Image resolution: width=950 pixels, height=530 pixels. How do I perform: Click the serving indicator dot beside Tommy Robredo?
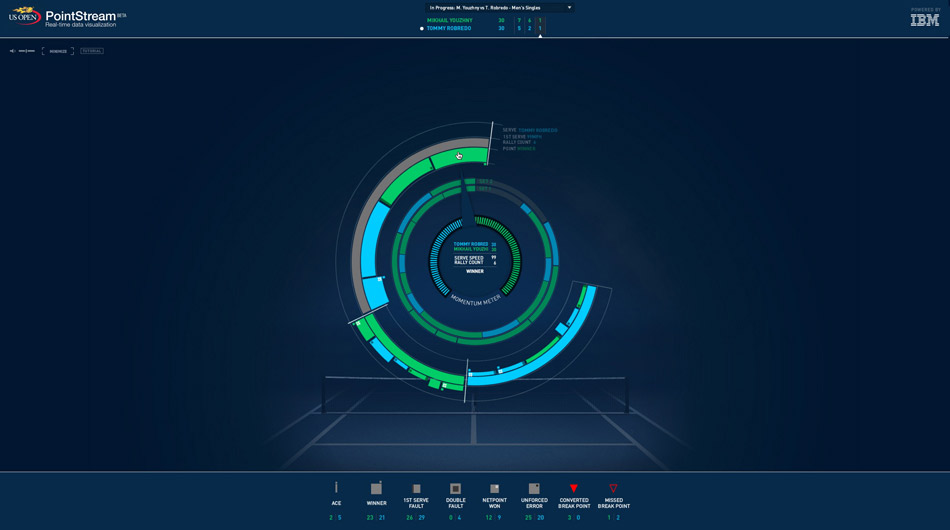point(422,28)
